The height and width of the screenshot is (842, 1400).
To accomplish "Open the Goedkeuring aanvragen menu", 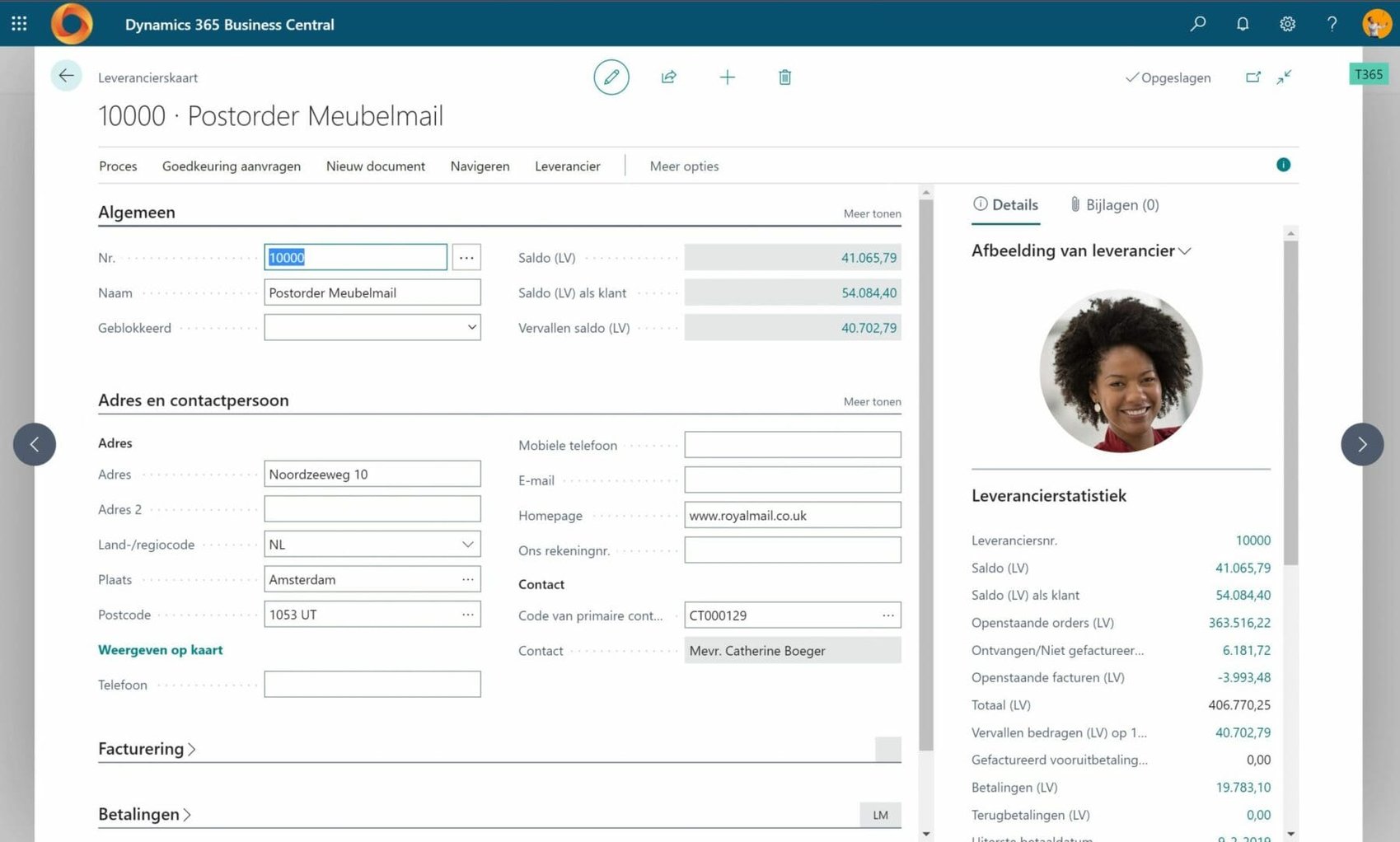I will click(232, 166).
